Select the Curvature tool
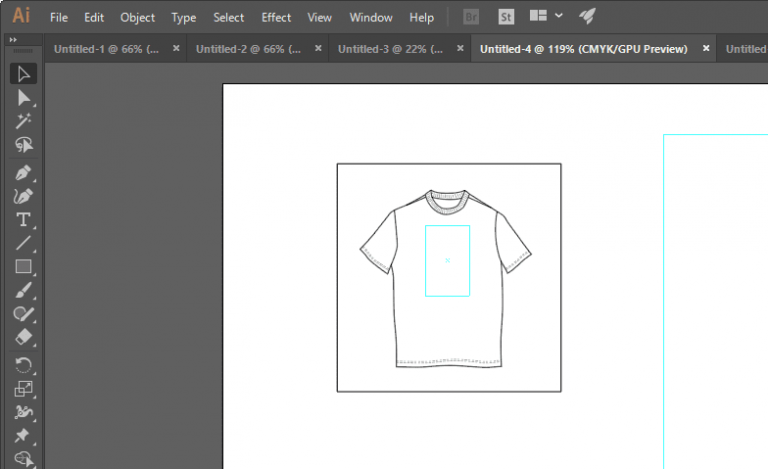The width and height of the screenshot is (768, 469). pos(23,196)
